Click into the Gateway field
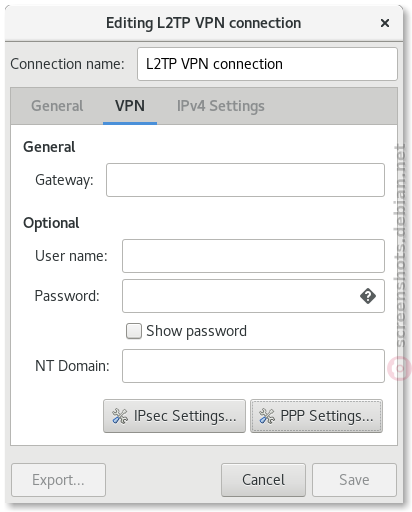The width and height of the screenshot is (412, 512). coord(245,180)
